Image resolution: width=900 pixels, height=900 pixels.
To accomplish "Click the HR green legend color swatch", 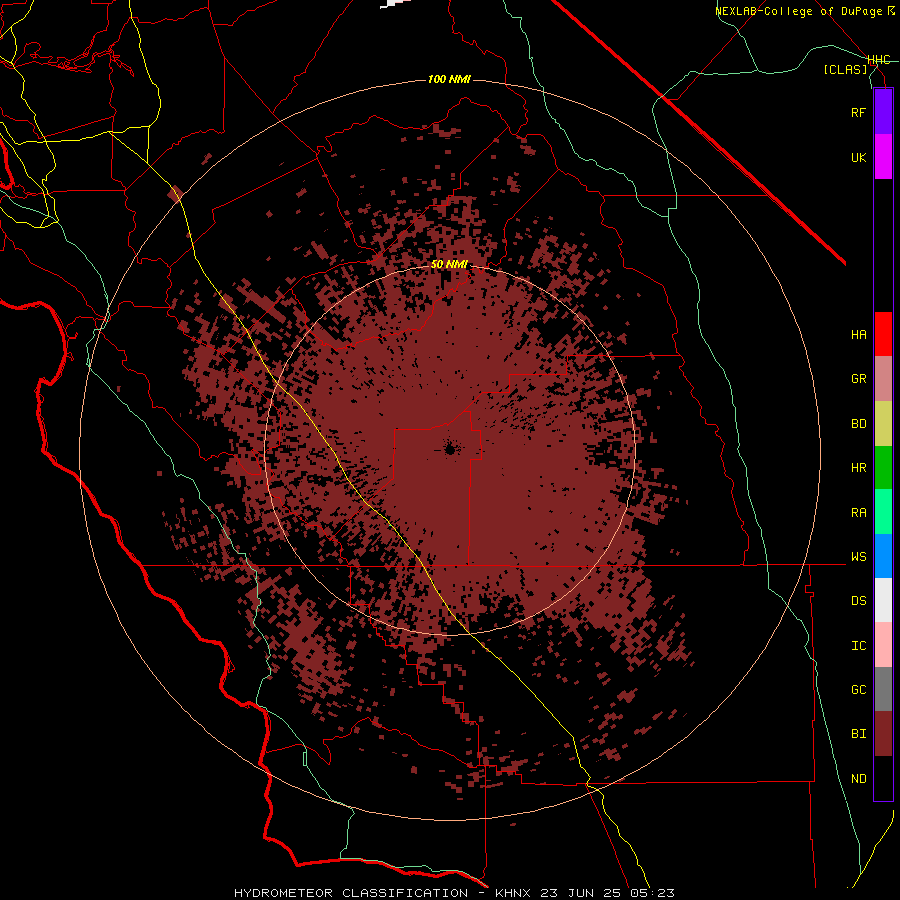I will click(883, 467).
